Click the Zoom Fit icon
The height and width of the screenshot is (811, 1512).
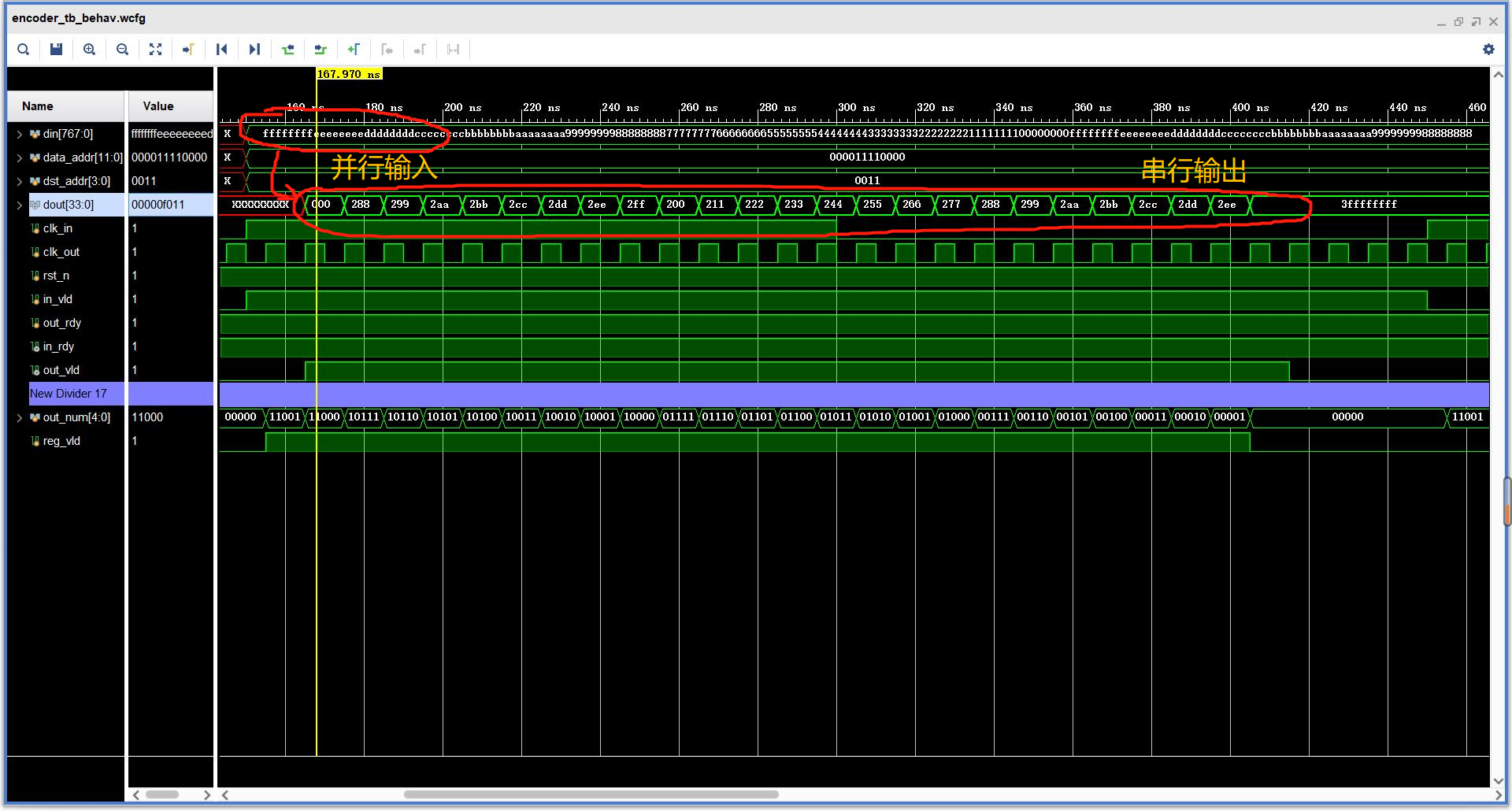[155, 50]
